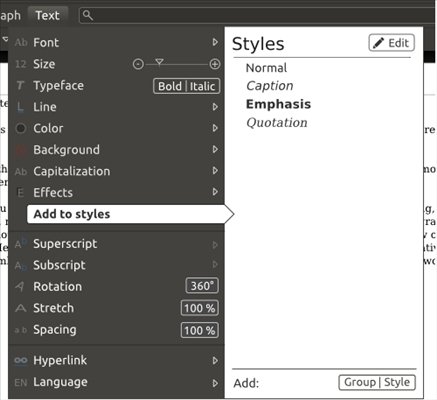Click the Style add button
This screenshot has width=437, height=400.
click(x=397, y=382)
